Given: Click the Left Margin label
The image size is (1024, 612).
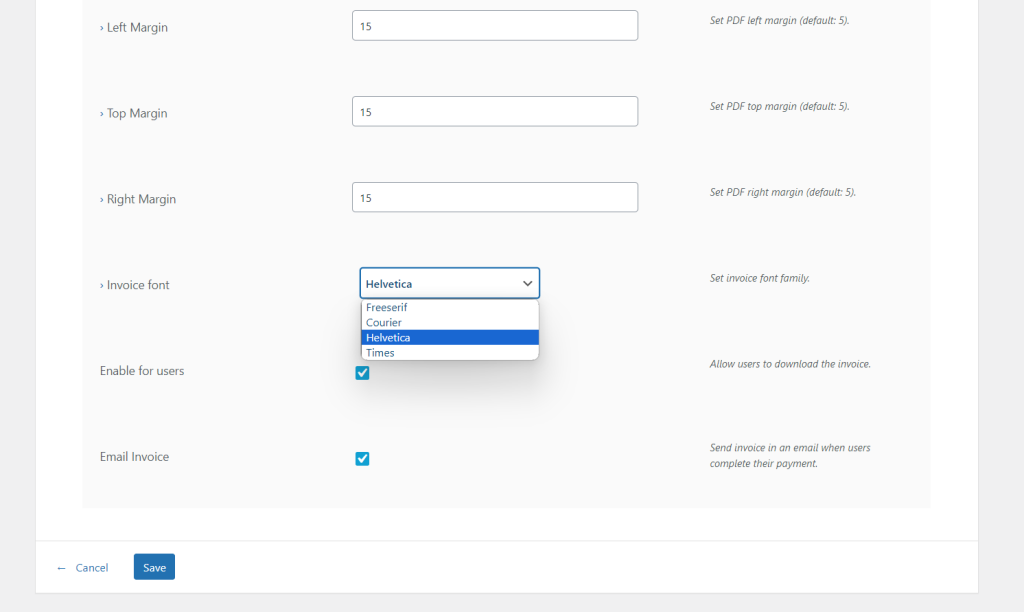Looking at the screenshot, I should [134, 28].
